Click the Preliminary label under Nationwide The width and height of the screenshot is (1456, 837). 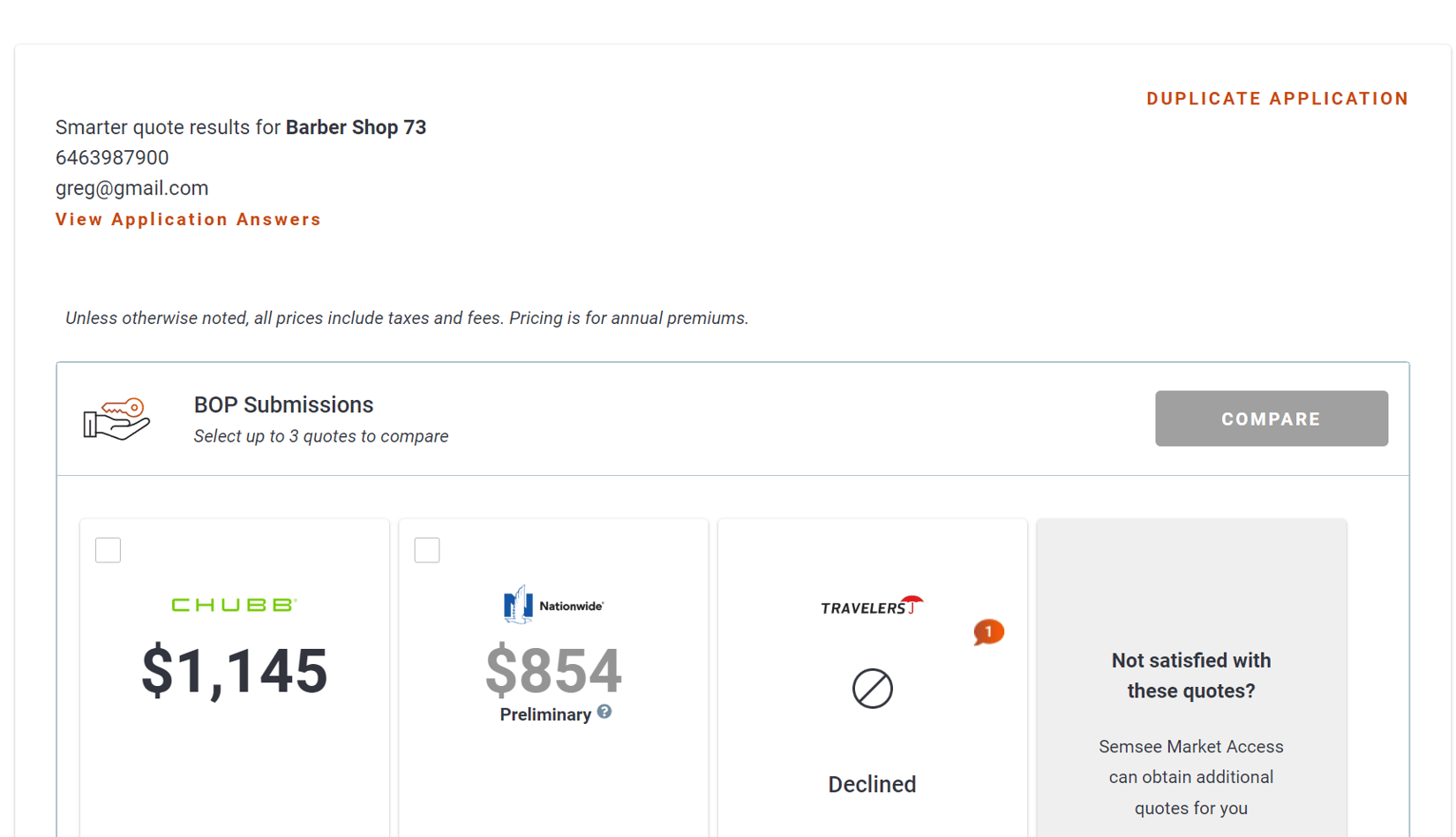(x=544, y=715)
